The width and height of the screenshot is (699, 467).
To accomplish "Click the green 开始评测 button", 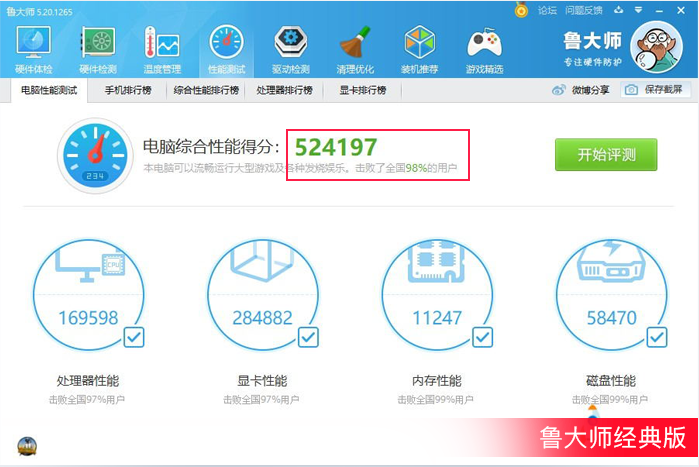I will [x=606, y=155].
